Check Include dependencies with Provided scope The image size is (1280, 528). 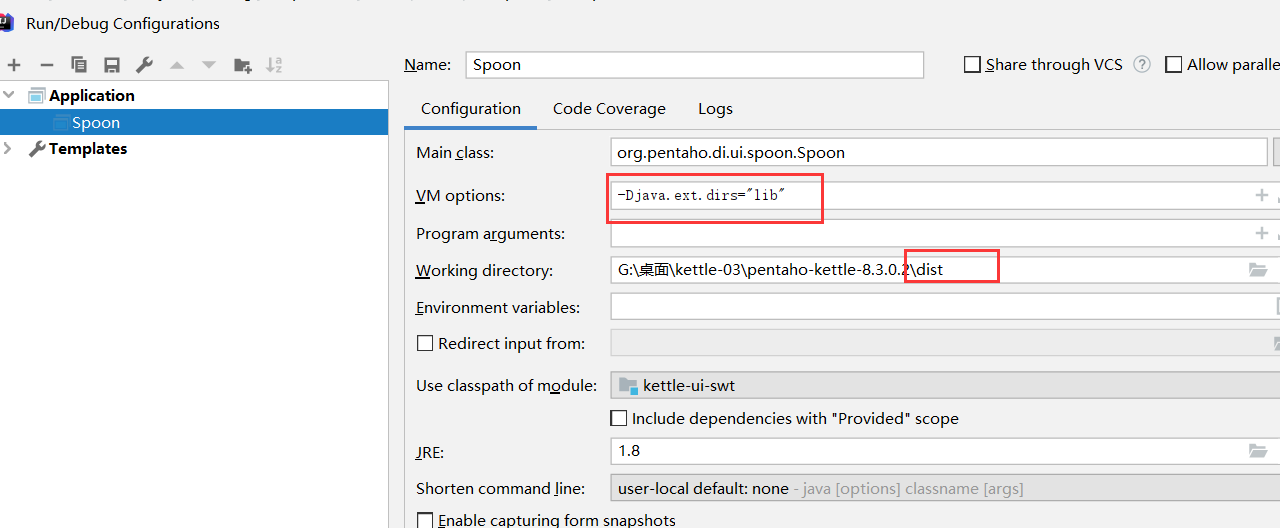tap(619, 418)
